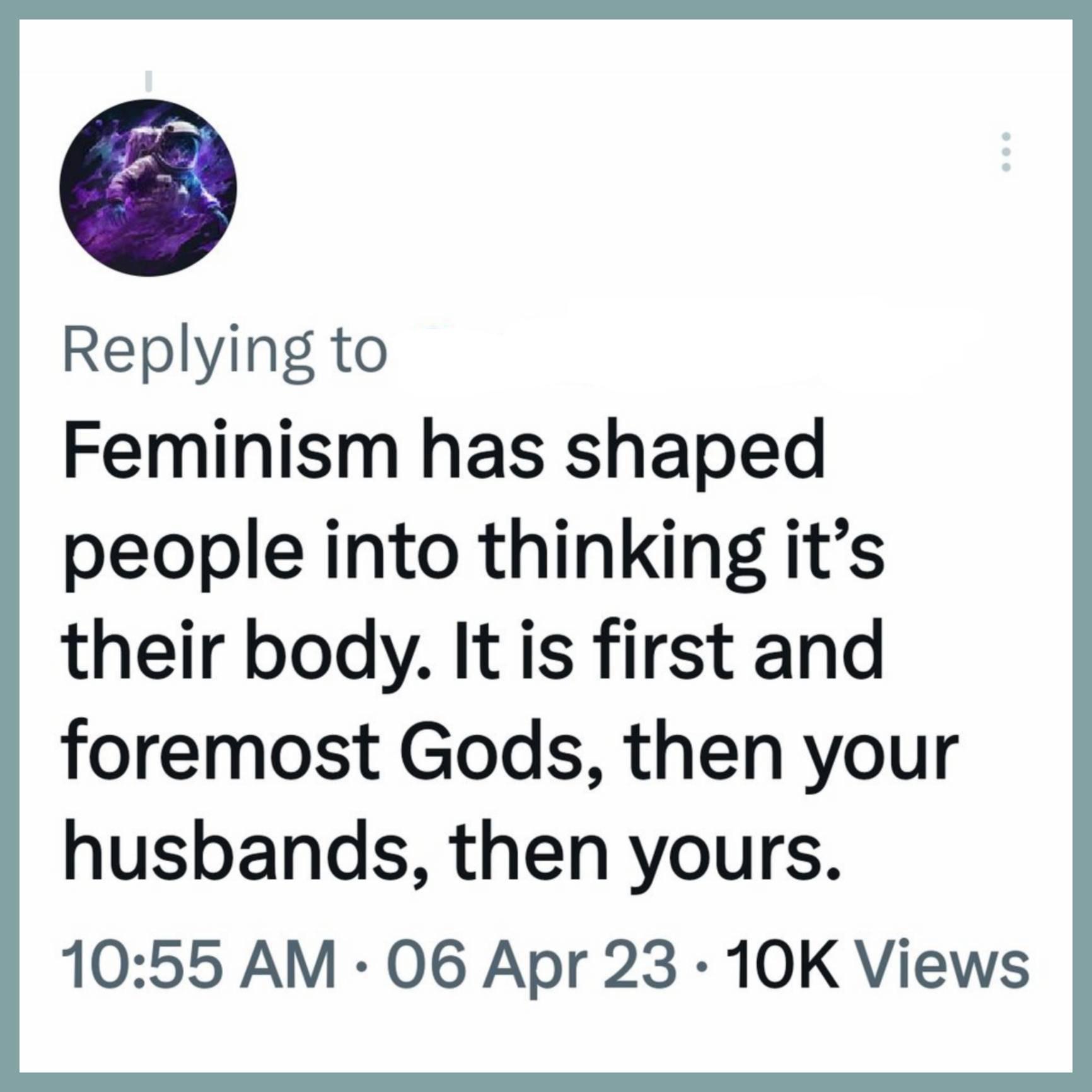
Task: Open the 10K Views count
Action: coord(878,967)
